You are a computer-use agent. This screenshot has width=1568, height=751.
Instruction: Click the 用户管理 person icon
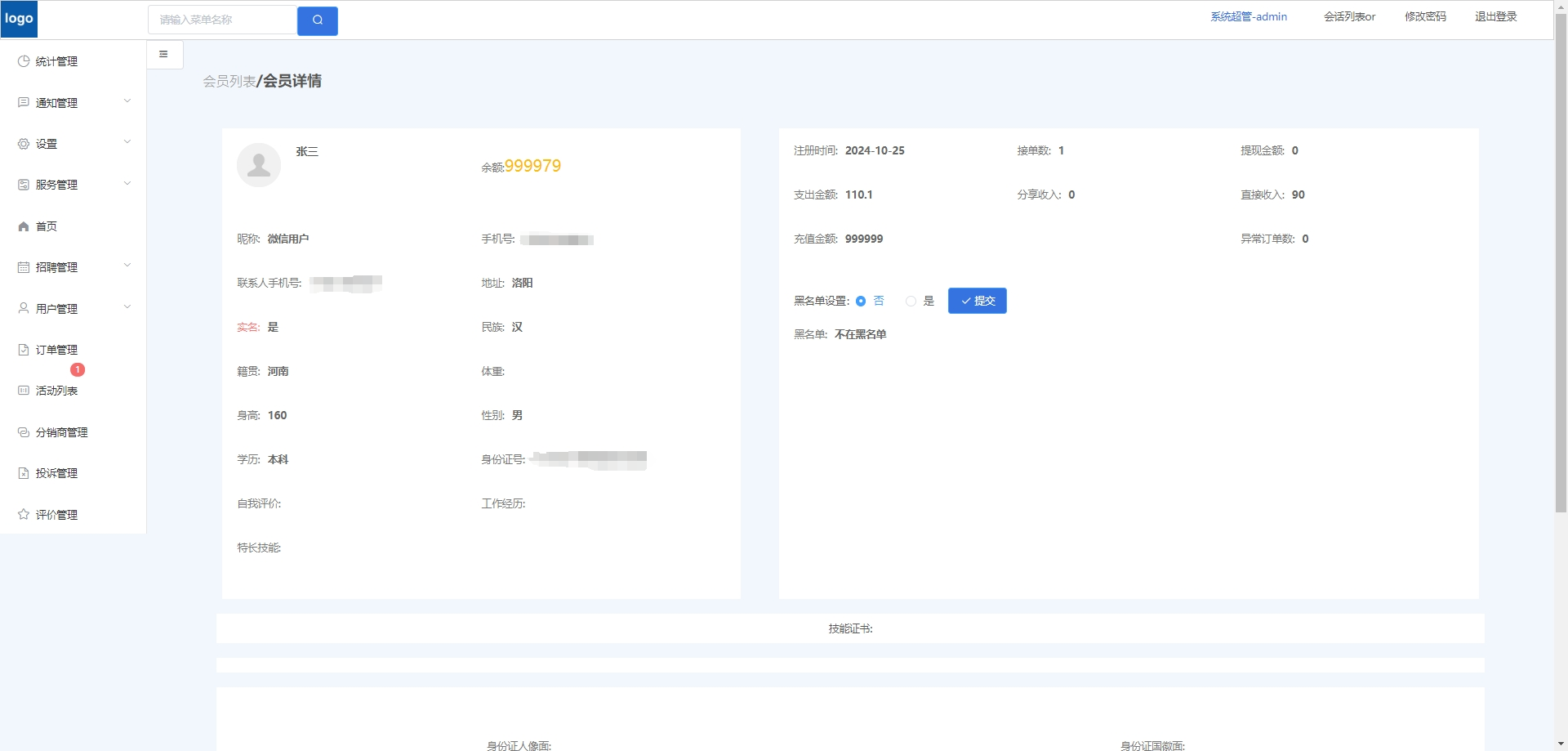(x=24, y=308)
